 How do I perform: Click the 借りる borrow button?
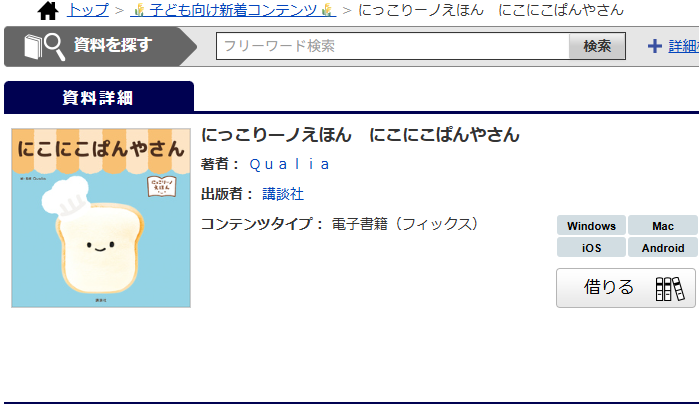coord(626,288)
